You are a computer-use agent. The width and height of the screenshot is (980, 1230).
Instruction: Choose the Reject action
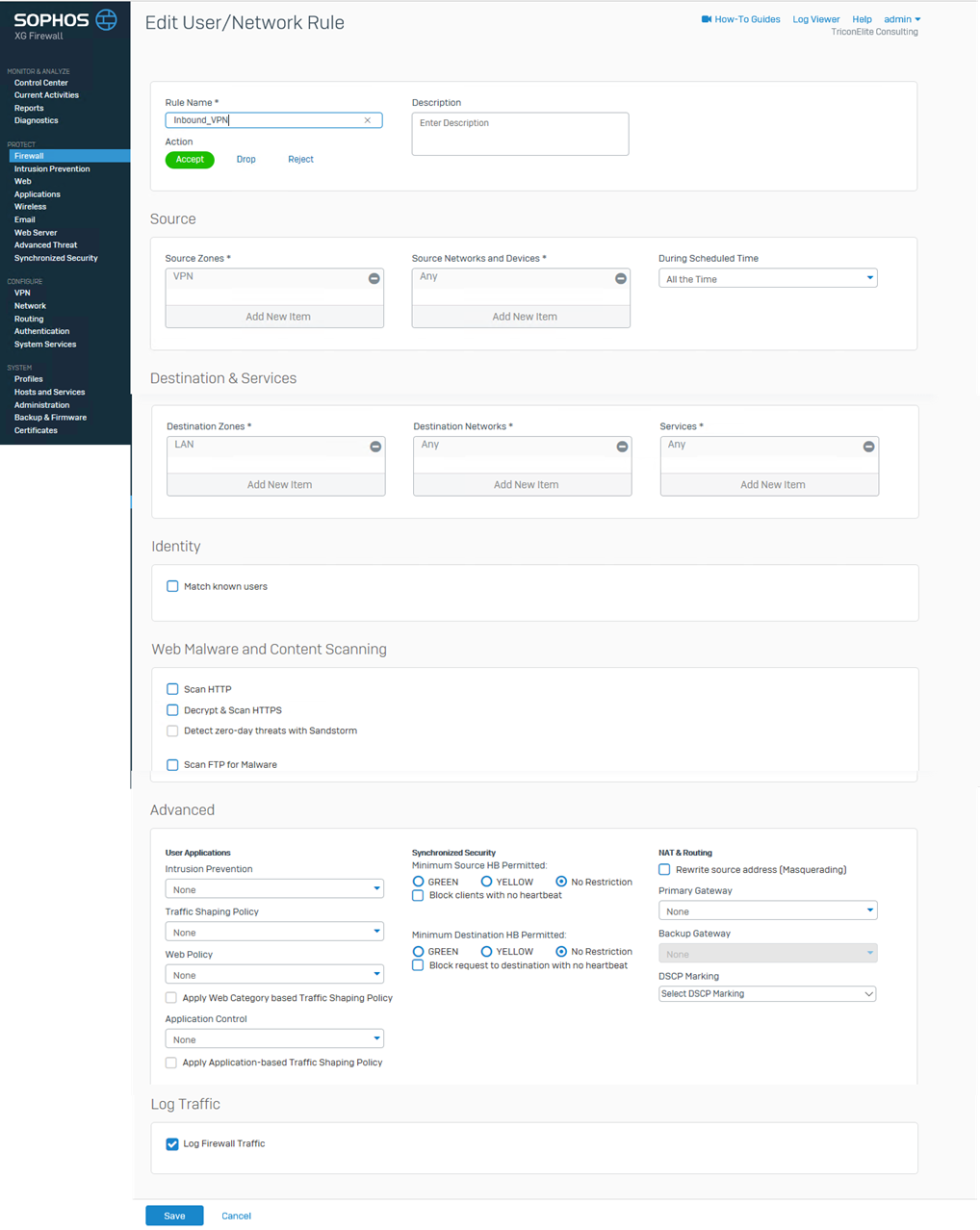click(x=300, y=160)
